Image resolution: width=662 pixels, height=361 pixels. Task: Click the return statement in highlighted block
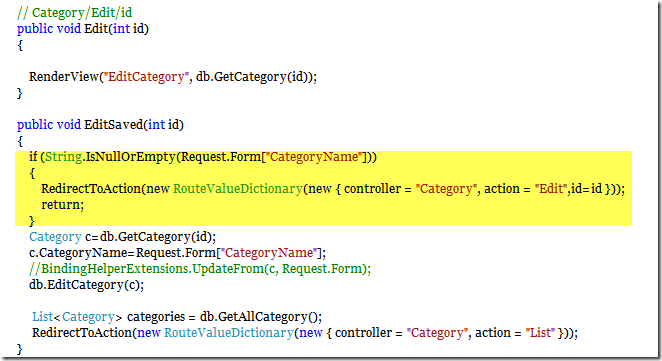click(x=62, y=205)
